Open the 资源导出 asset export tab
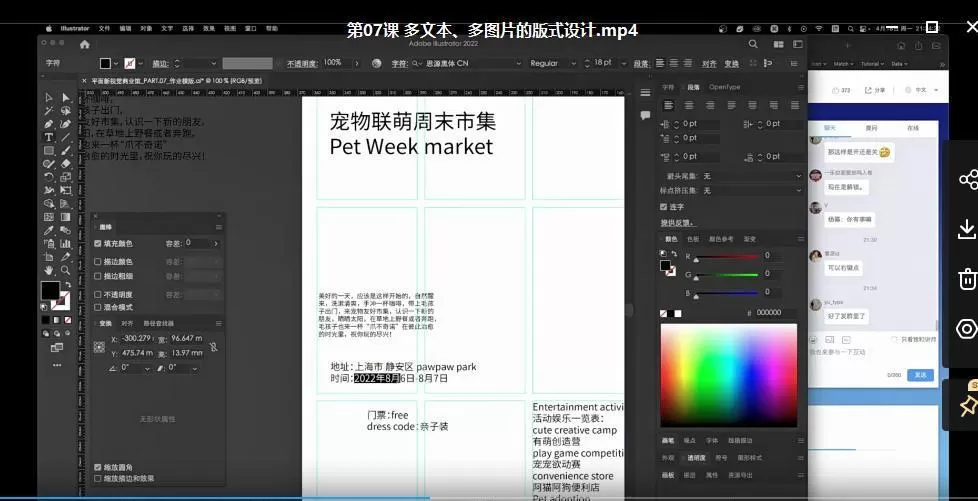 point(740,475)
